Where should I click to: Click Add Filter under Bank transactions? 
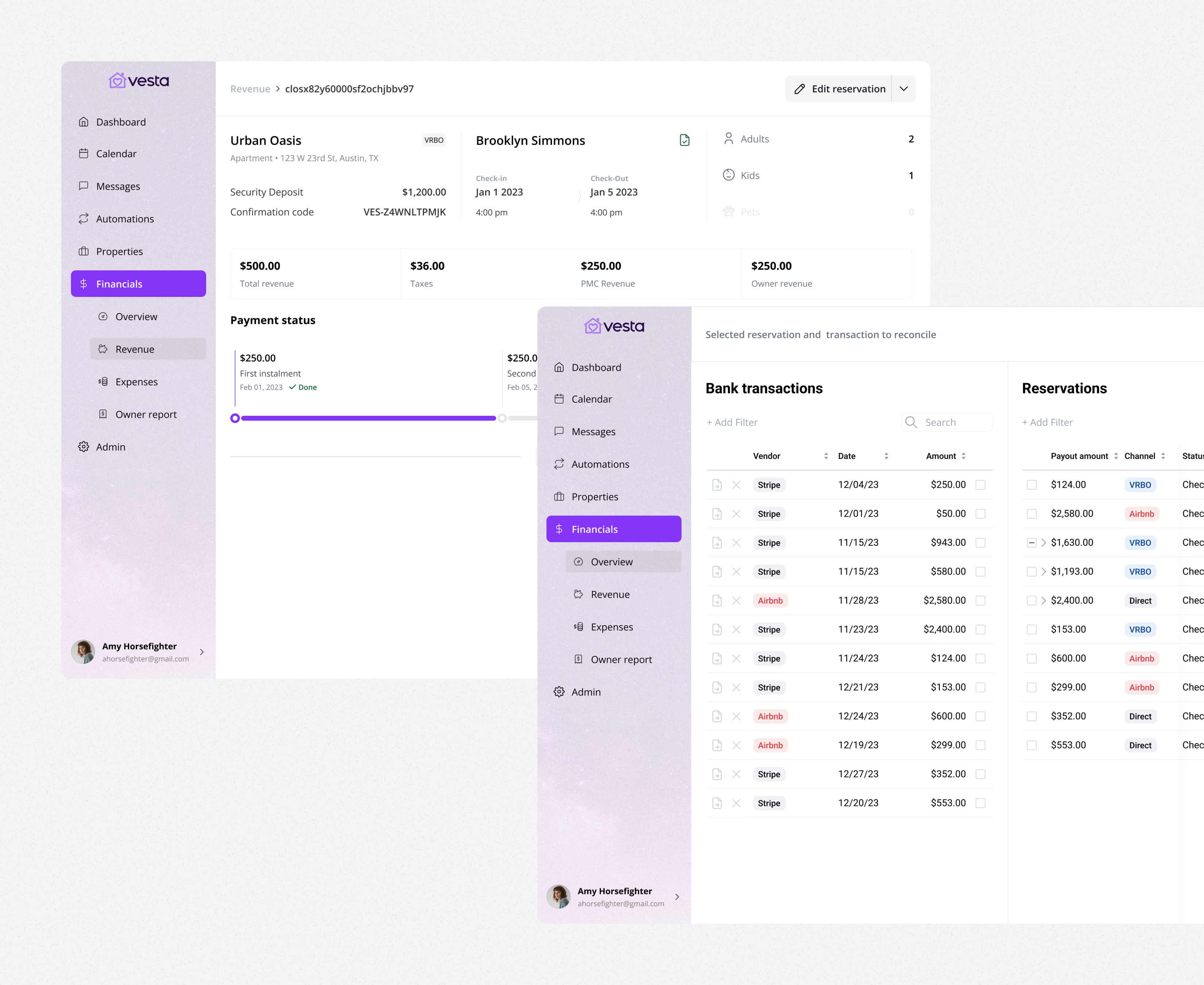732,422
